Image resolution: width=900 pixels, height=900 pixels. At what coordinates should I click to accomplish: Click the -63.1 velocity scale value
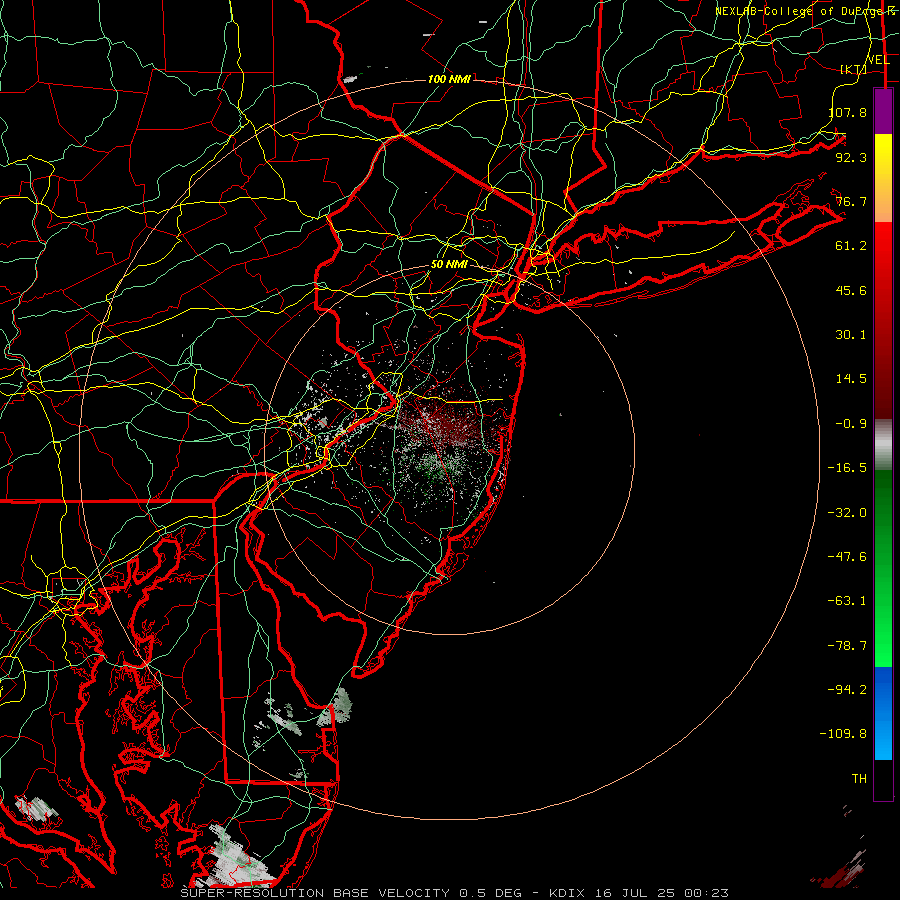coord(847,601)
